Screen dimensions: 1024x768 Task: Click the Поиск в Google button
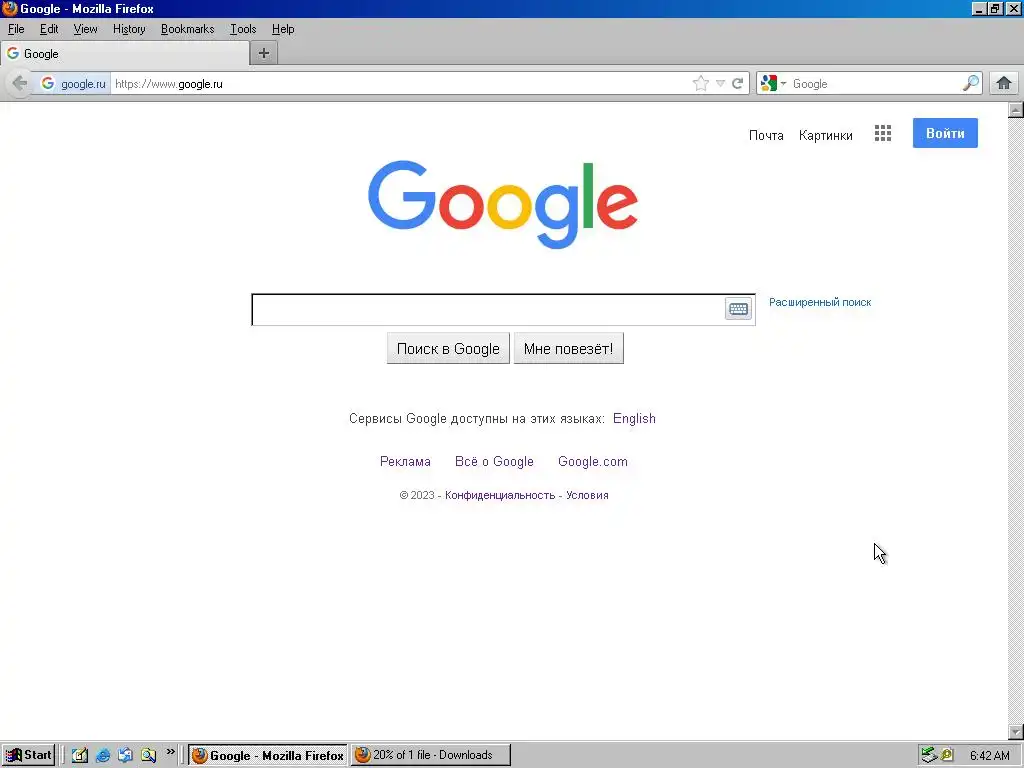(x=448, y=349)
